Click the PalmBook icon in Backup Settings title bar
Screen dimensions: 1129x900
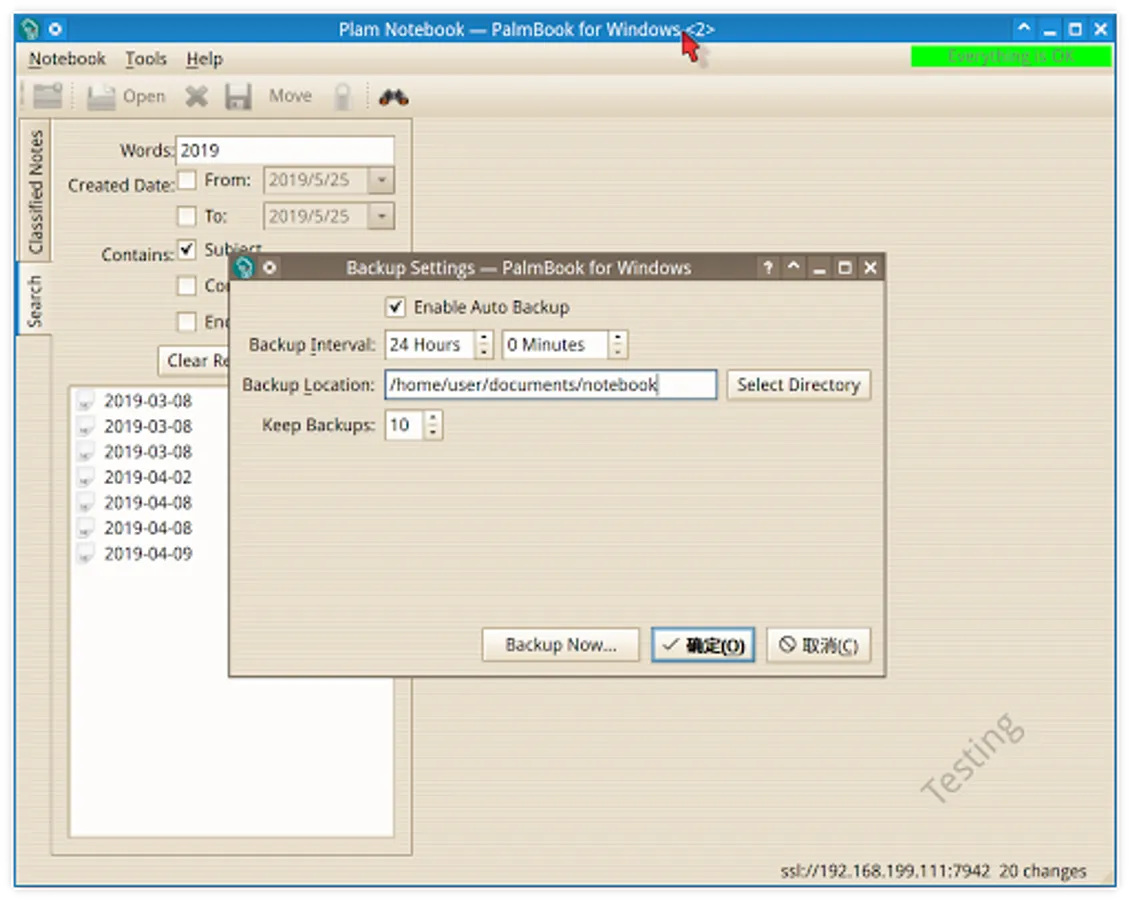click(243, 268)
